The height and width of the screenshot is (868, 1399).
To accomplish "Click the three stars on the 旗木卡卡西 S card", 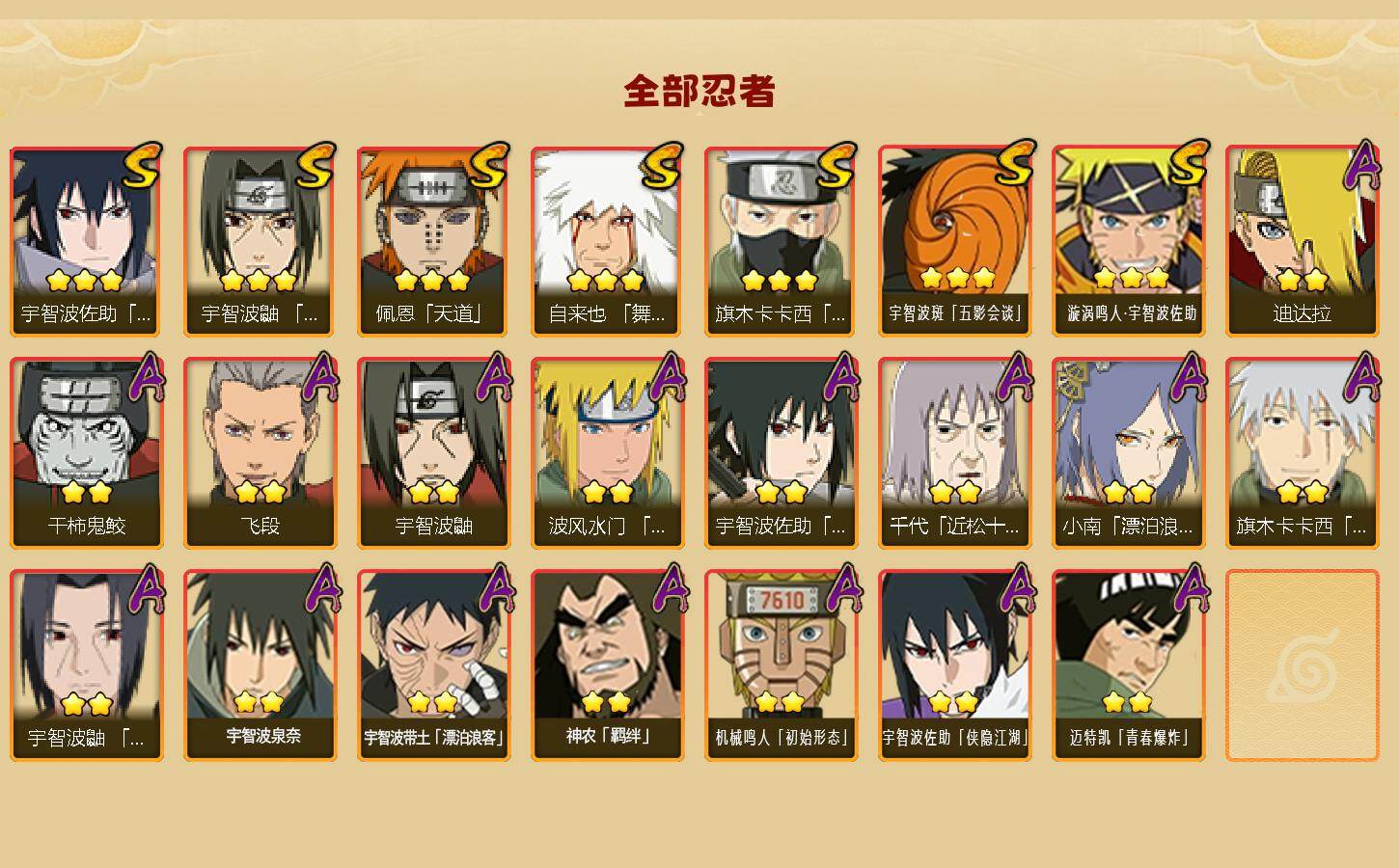I will coord(780,281).
